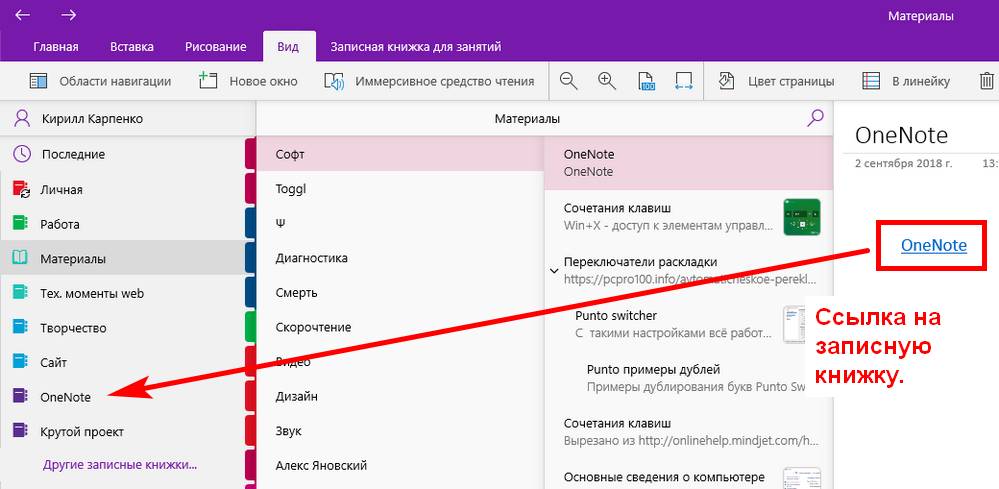
Task: Select the Скорочтение section
Action: 399,327
